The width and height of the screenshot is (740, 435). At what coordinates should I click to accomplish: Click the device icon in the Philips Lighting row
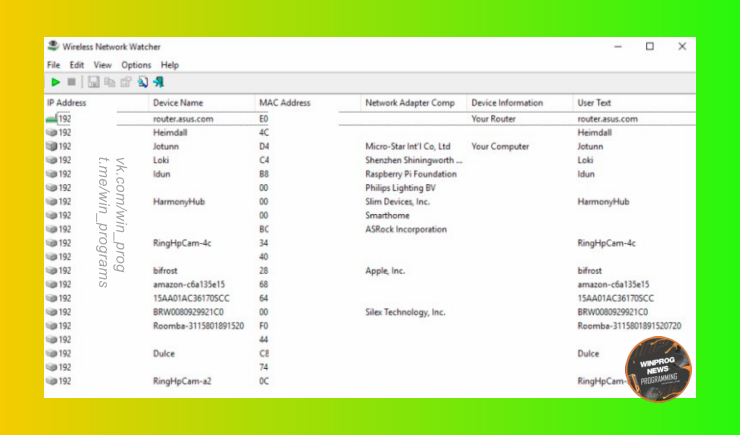click(x=51, y=188)
